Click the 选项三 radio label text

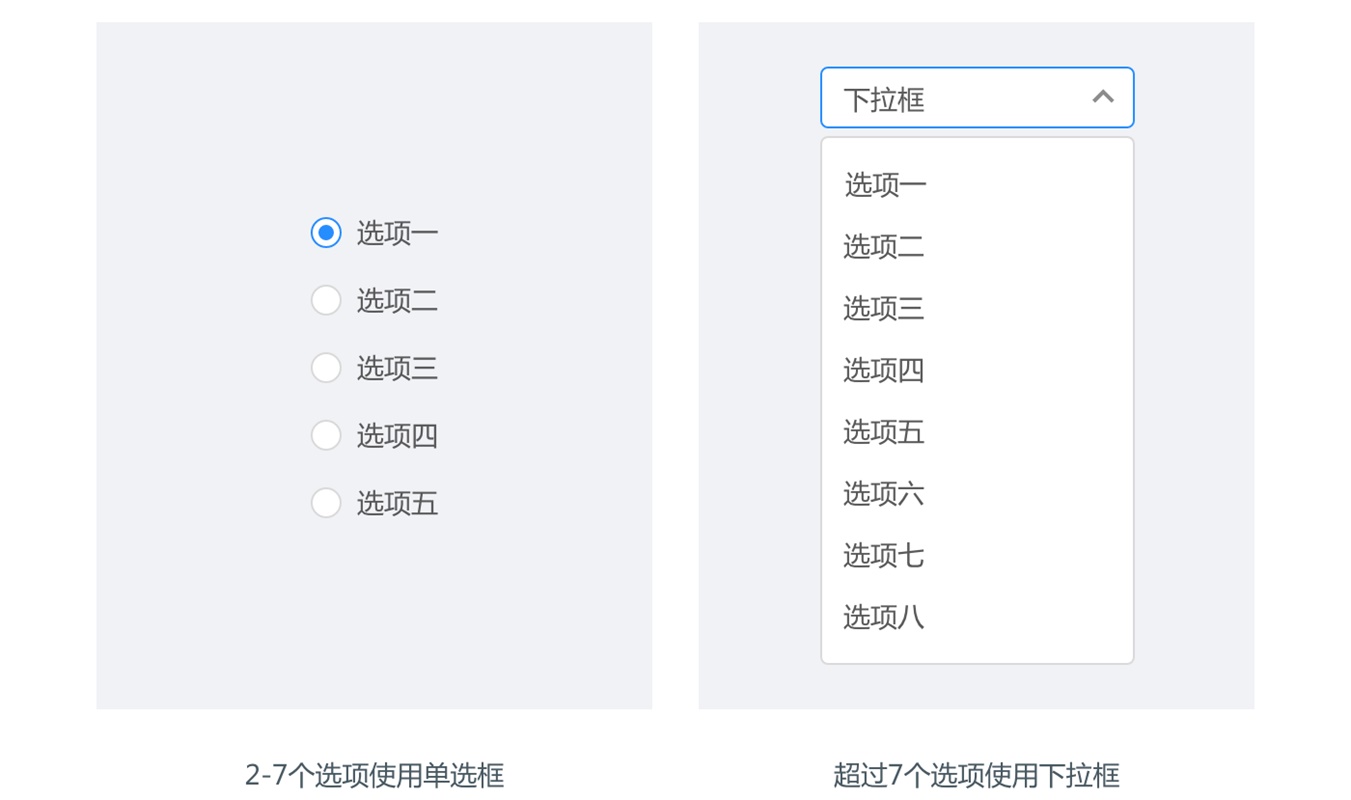pyautogui.click(x=398, y=369)
